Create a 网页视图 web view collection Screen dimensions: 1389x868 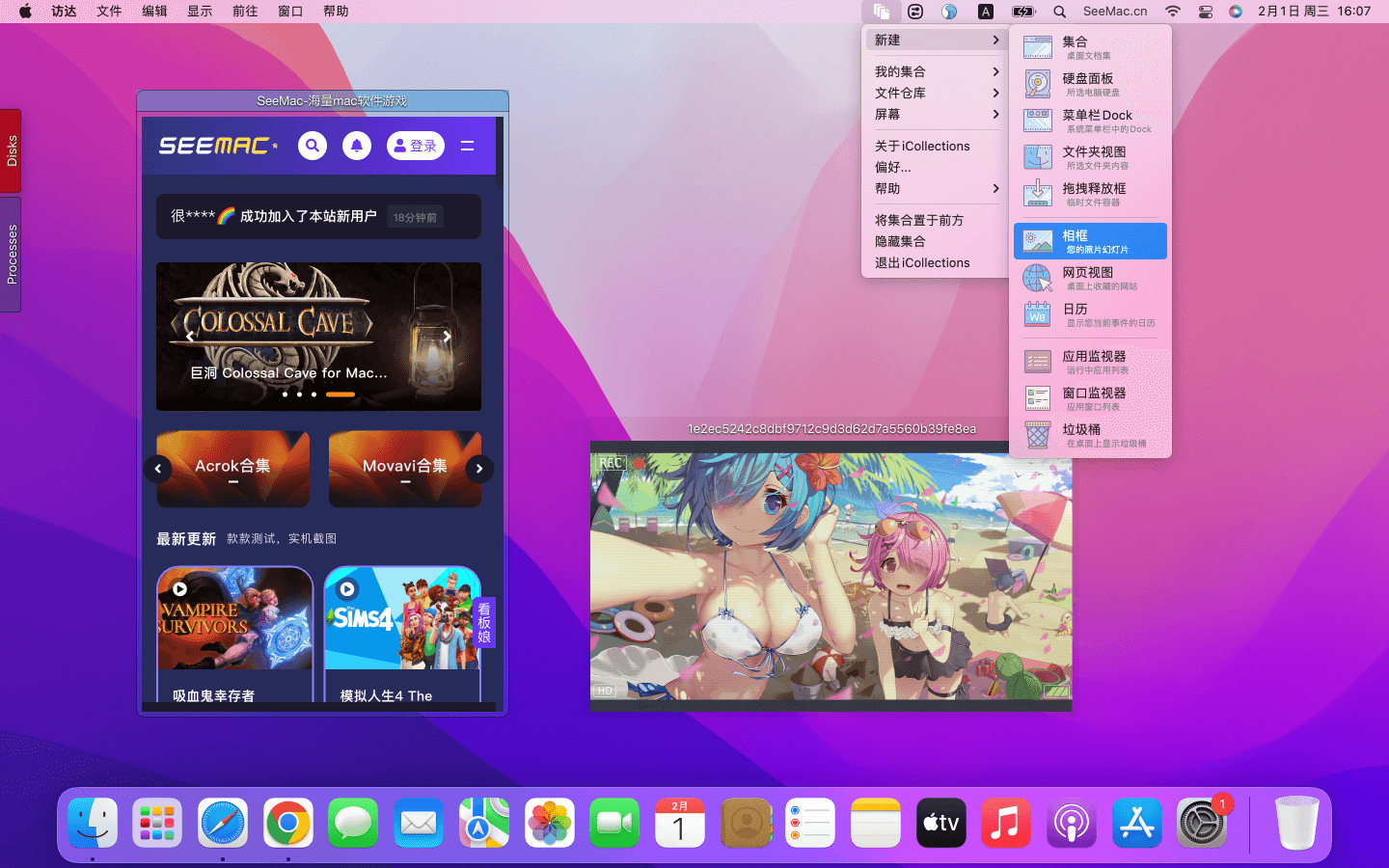click(x=1089, y=279)
